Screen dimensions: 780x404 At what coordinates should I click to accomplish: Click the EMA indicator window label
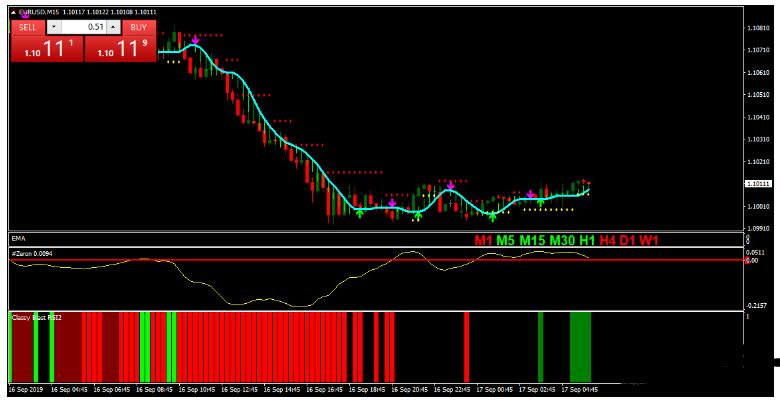(18, 239)
